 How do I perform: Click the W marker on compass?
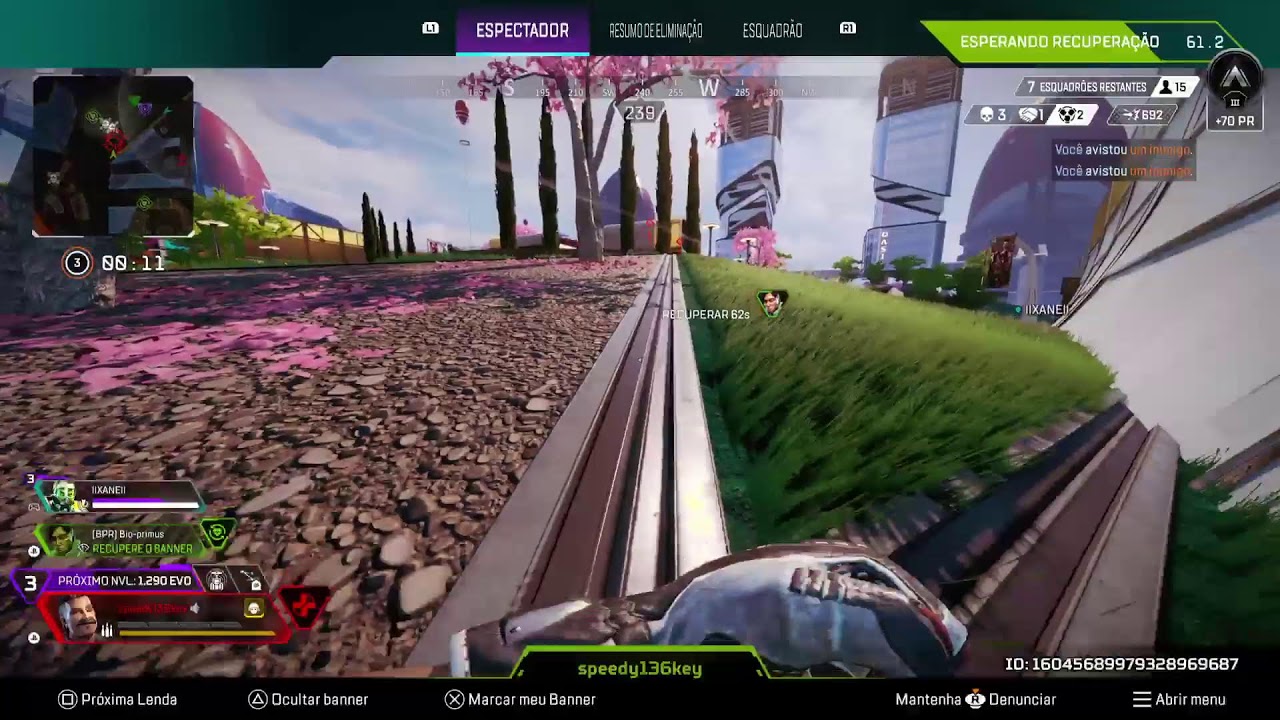[x=709, y=88]
